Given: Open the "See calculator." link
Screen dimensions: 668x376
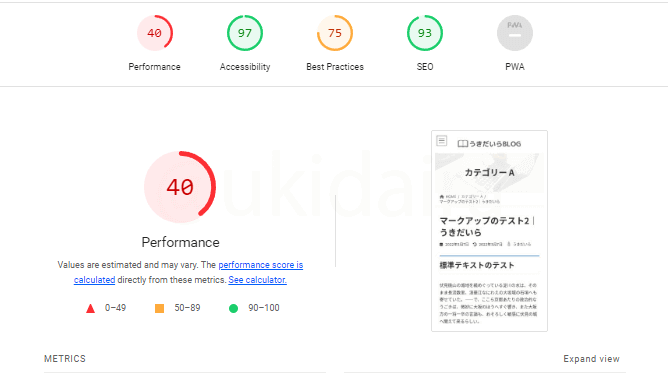Looking at the screenshot, I should tap(257, 280).
